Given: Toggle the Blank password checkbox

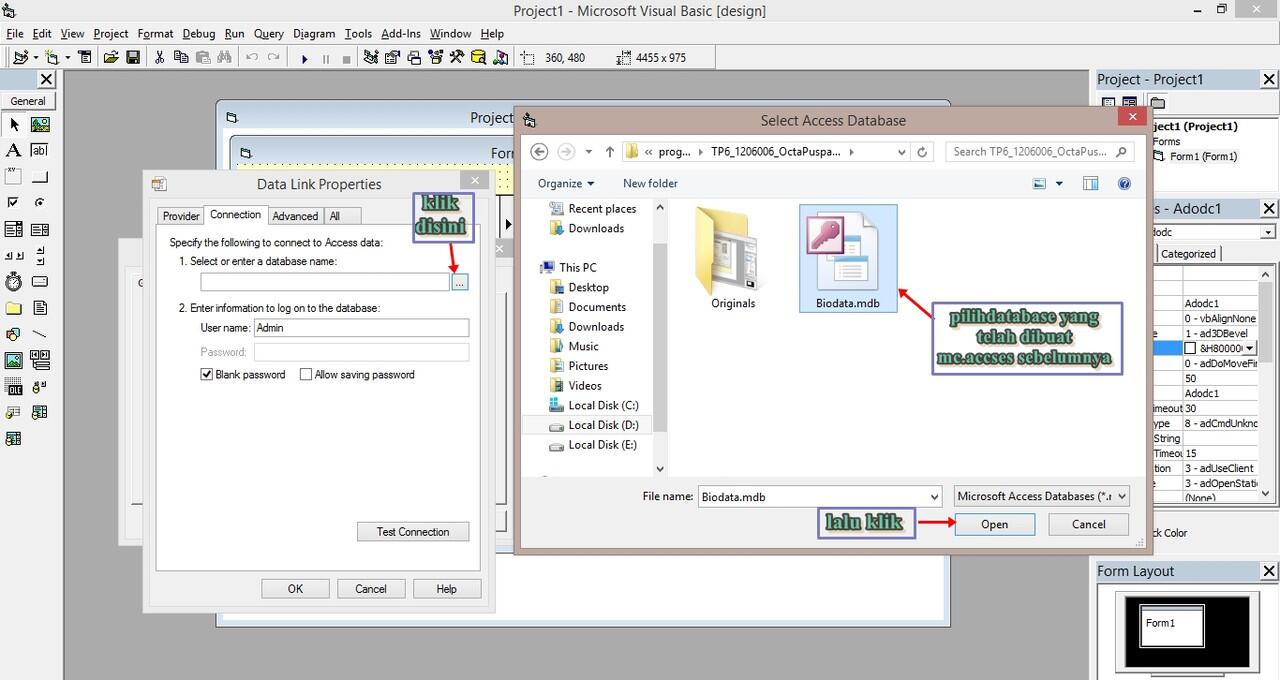Looking at the screenshot, I should click(x=207, y=375).
